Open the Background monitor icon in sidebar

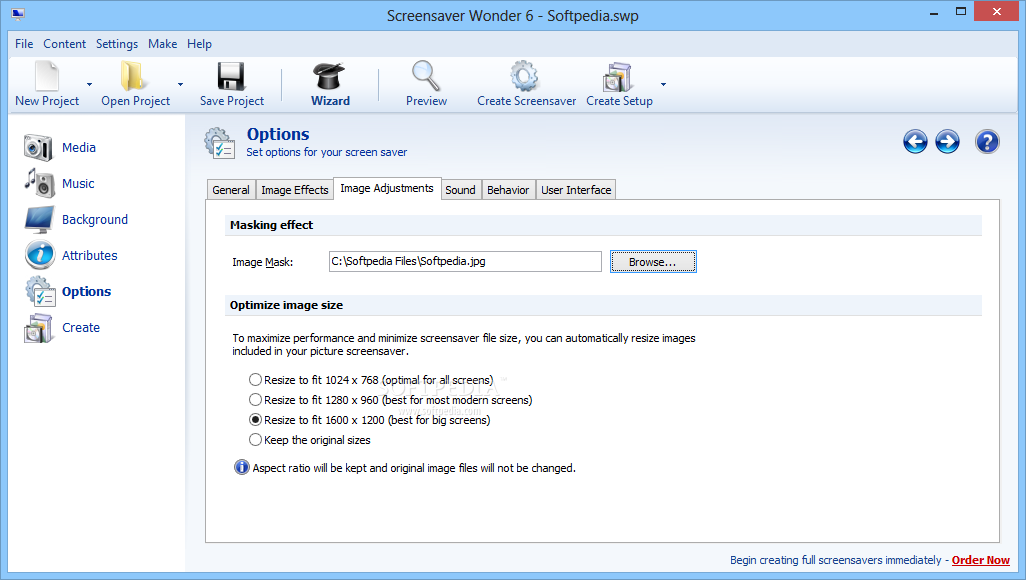click(39, 219)
